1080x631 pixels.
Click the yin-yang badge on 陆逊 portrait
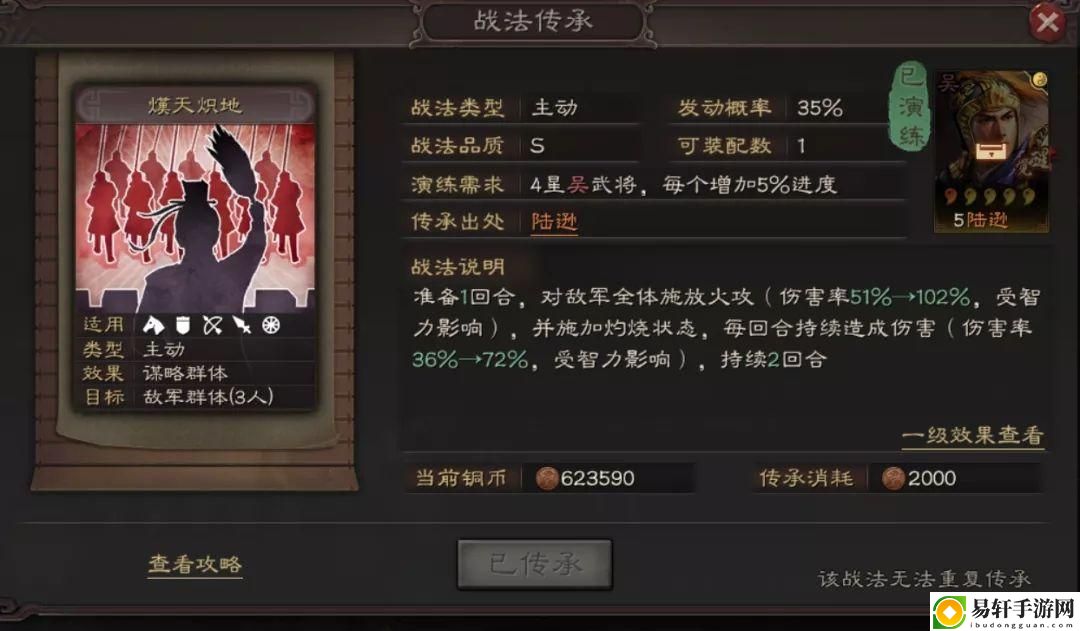point(1040,79)
